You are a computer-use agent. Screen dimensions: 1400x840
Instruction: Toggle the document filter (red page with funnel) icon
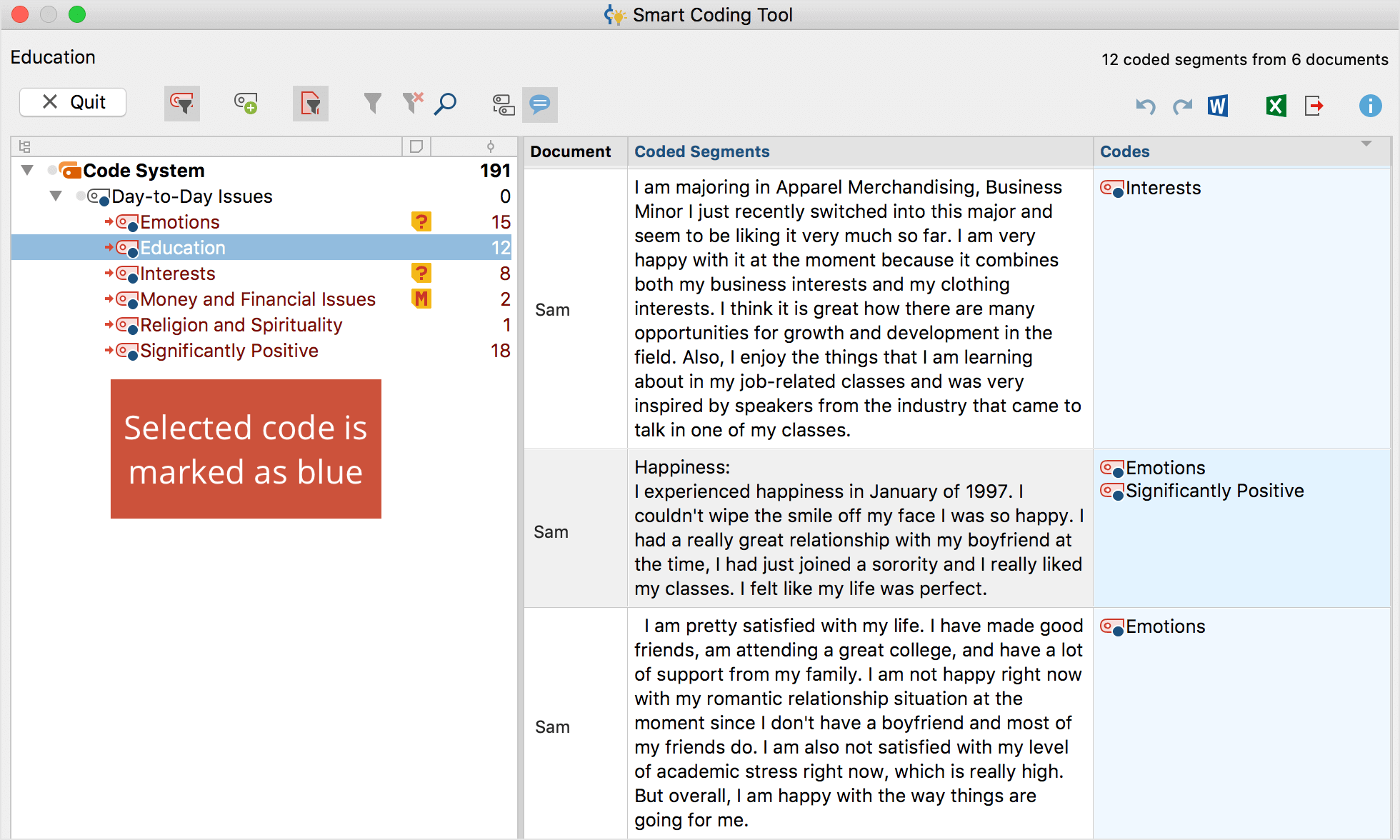[311, 104]
